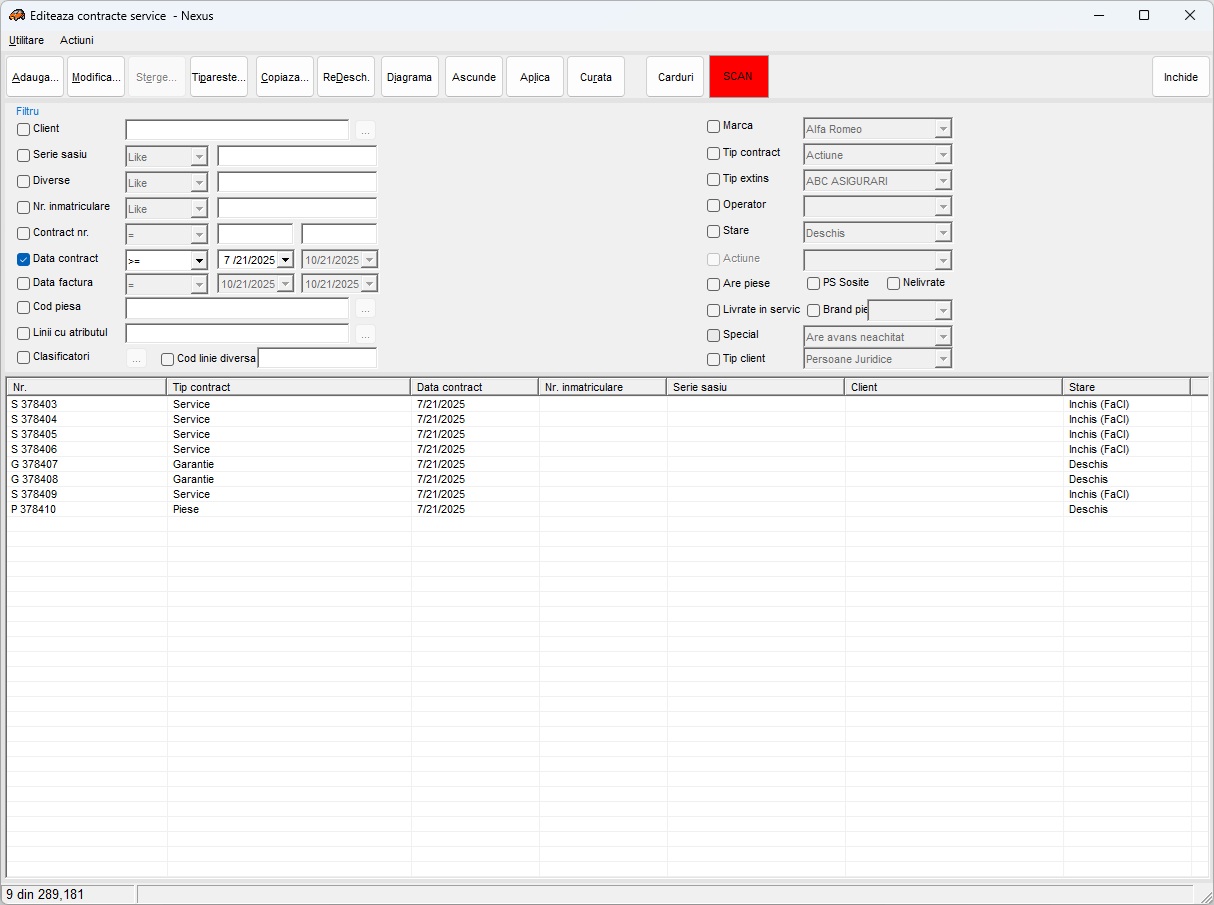Open the Carduri toolbar button
The width and height of the screenshot is (1214, 905).
tap(675, 77)
